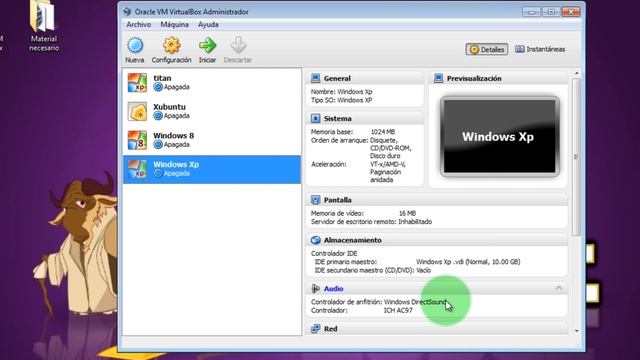The height and width of the screenshot is (360, 640).
Task: Click the scrollbar down arrow
Action: pyautogui.click(x=576, y=331)
